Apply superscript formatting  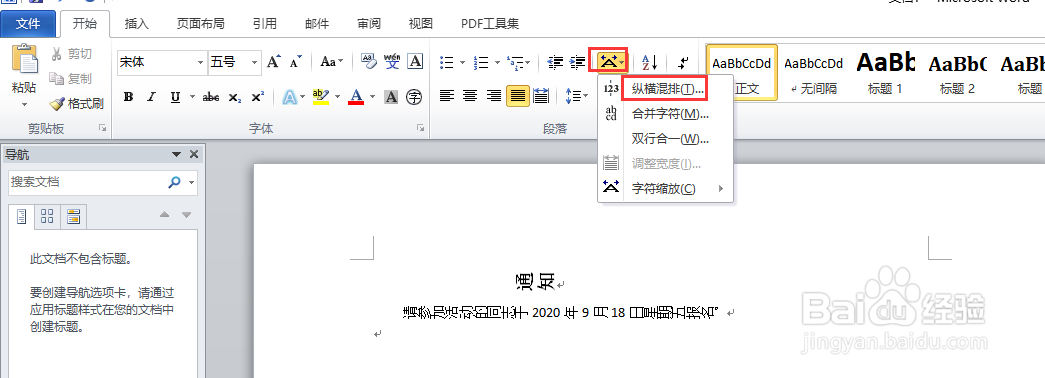257,97
